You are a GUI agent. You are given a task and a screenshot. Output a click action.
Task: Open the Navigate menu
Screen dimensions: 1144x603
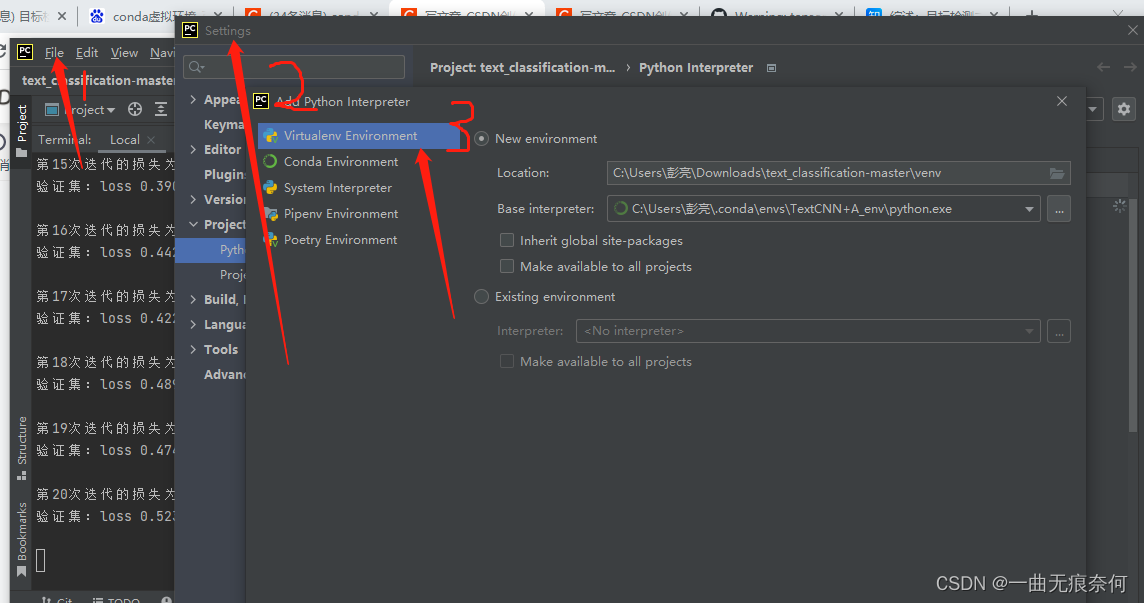[162, 53]
